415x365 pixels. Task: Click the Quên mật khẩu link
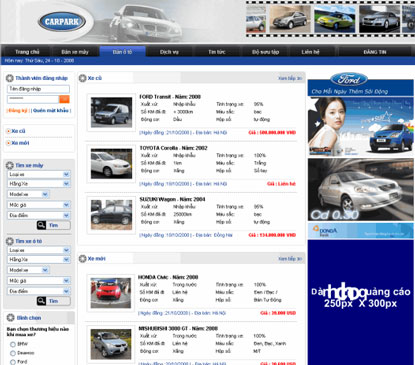[51, 110]
